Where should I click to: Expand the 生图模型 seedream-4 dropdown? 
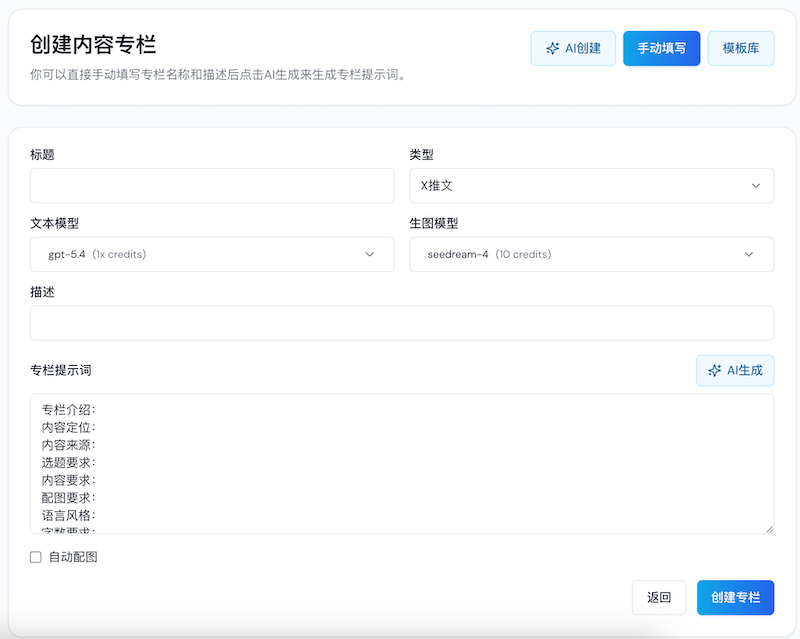[x=591, y=254]
